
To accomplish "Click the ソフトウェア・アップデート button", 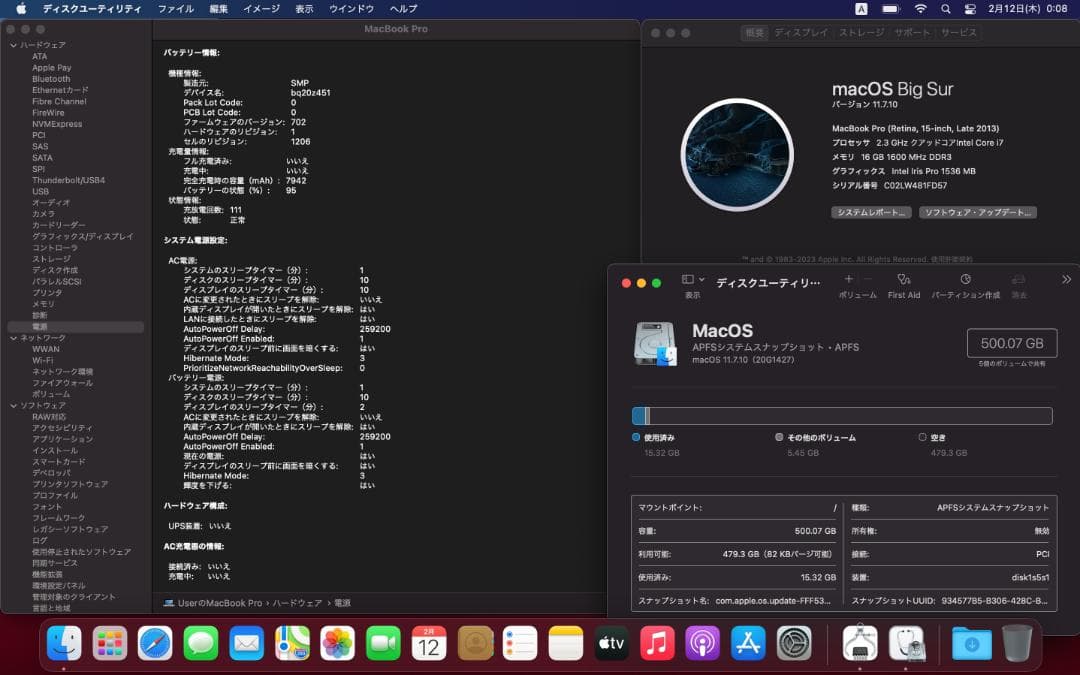I will click(x=978, y=212).
